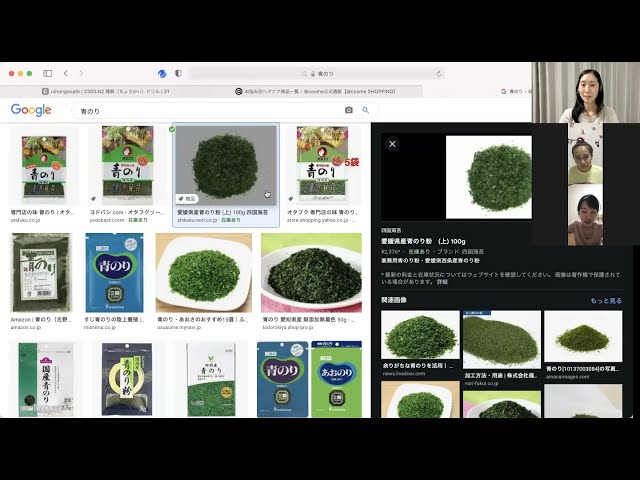The height and width of the screenshot is (480, 640).
Task: Click the Safari address bar showing 青のり
Action: tap(317, 74)
